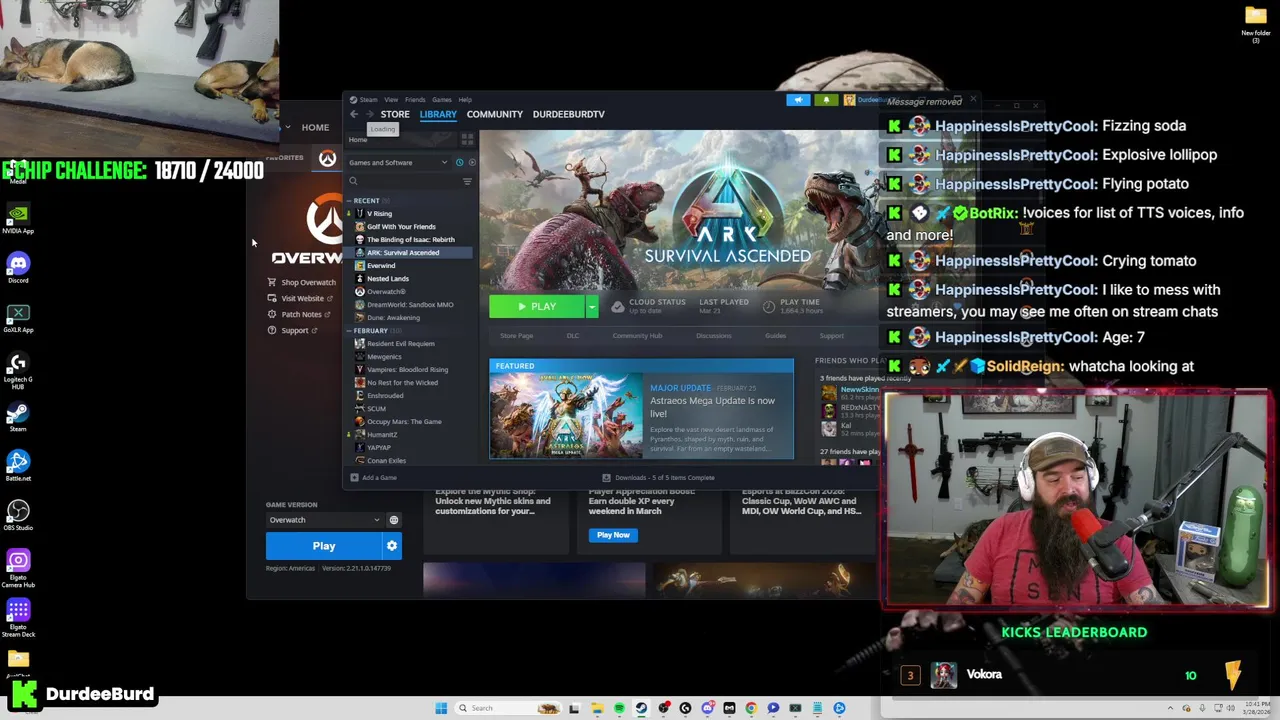This screenshot has width=1280, height=720.
Task: Open Windows Start button
Action: (x=441, y=708)
